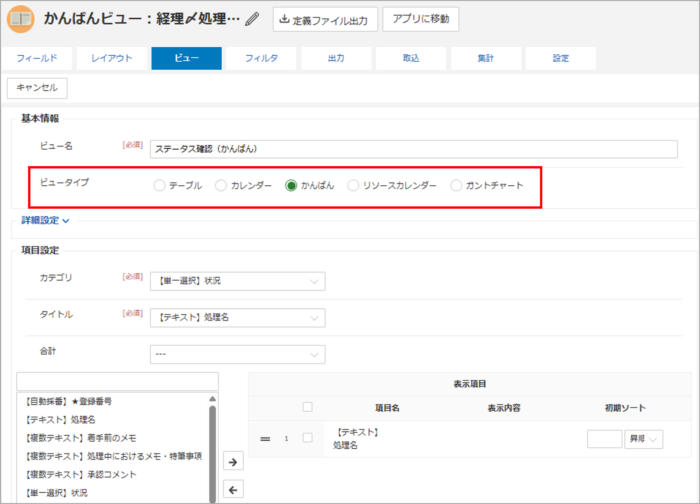Open the 出力 tab
The height and width of the screenshot is (504, 700).
[x=336, y=58]
